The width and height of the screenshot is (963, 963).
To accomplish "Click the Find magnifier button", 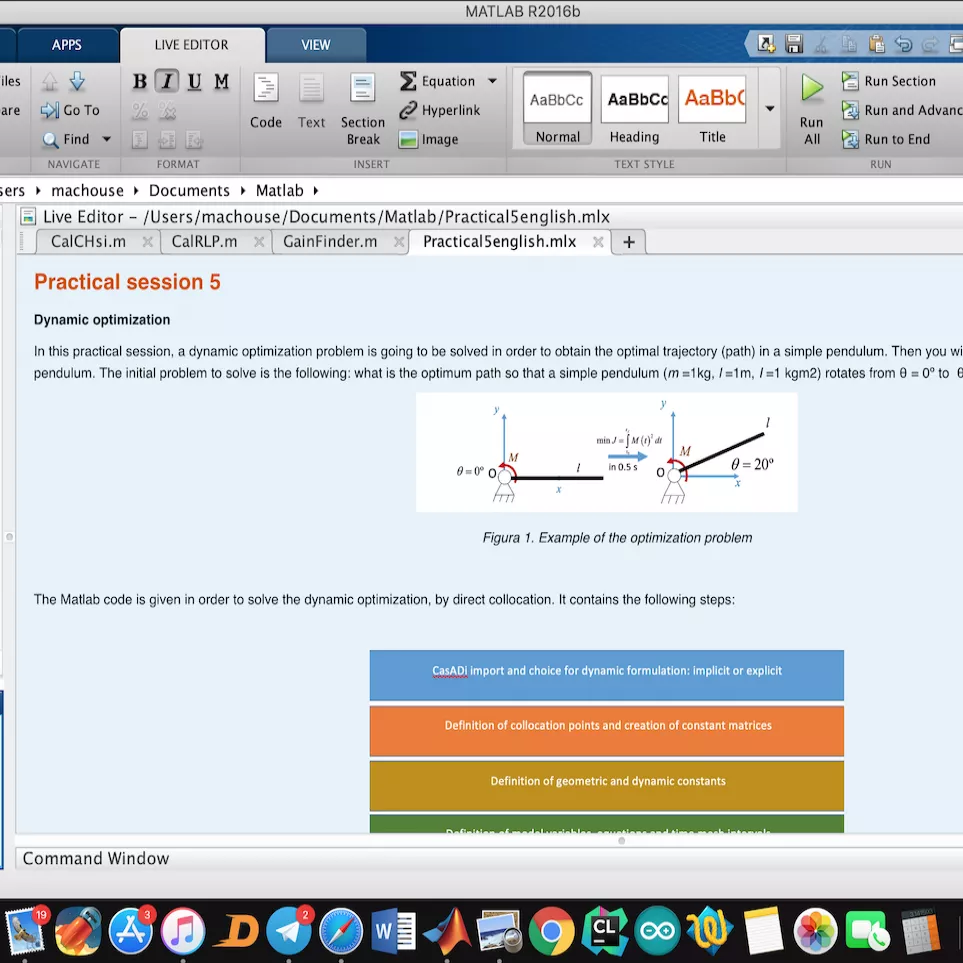I will pyautogui.click(x=66, y=139).
